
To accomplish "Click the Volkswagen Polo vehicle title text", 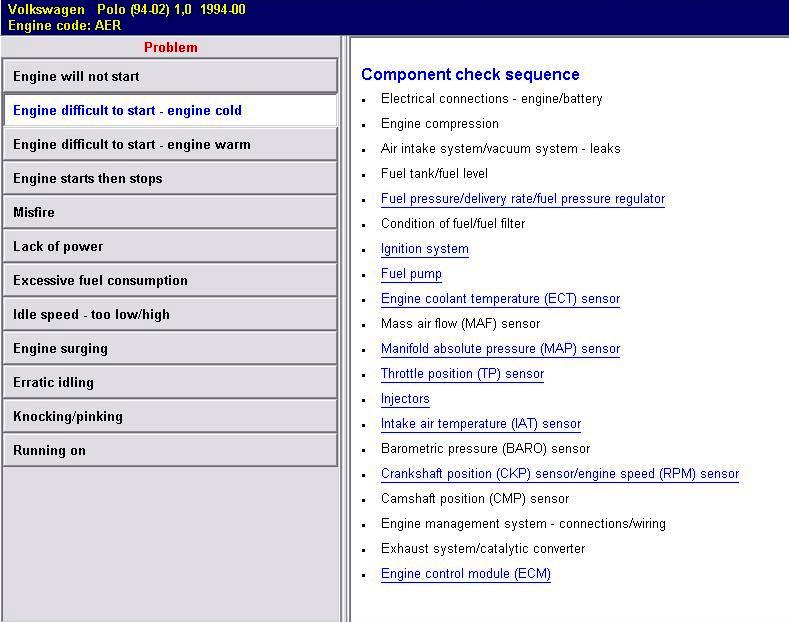I will (x=127, y=10).
